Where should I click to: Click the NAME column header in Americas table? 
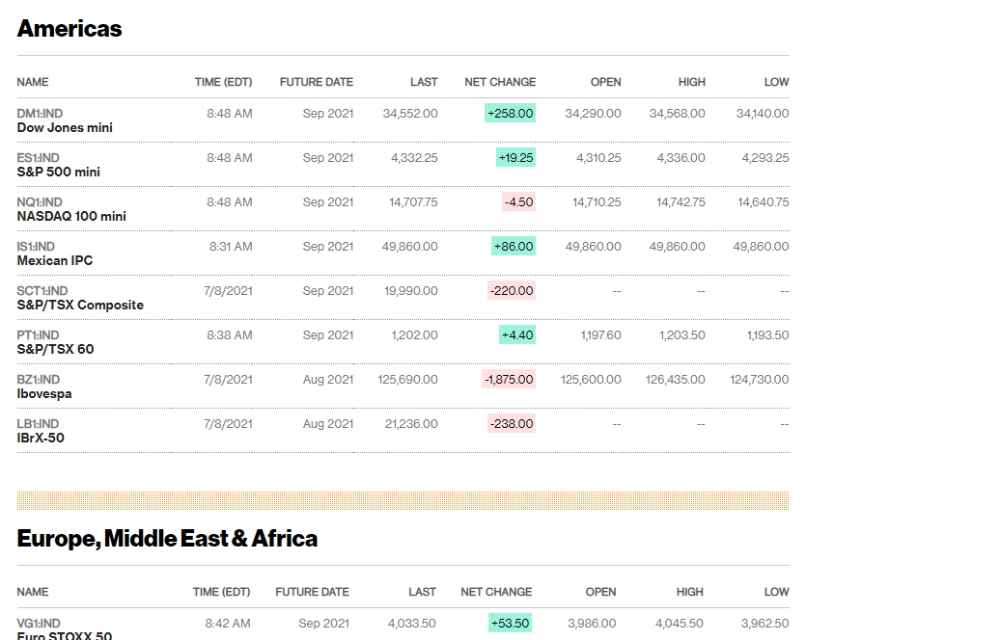coord(33,82)
